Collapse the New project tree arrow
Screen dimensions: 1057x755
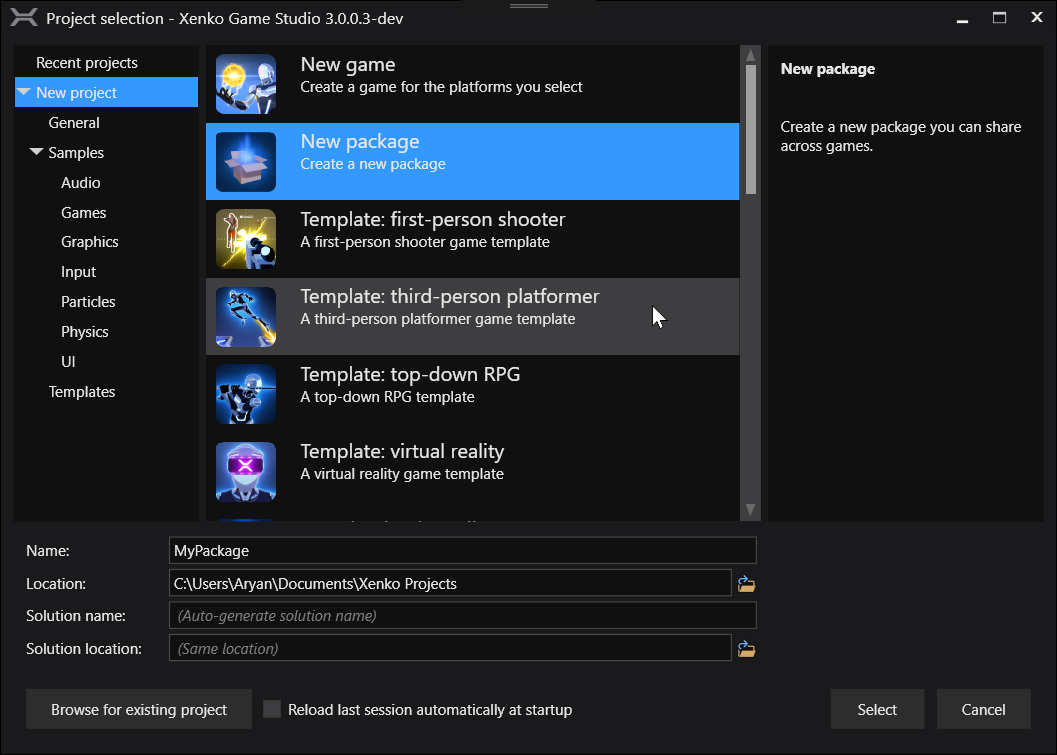24,92
